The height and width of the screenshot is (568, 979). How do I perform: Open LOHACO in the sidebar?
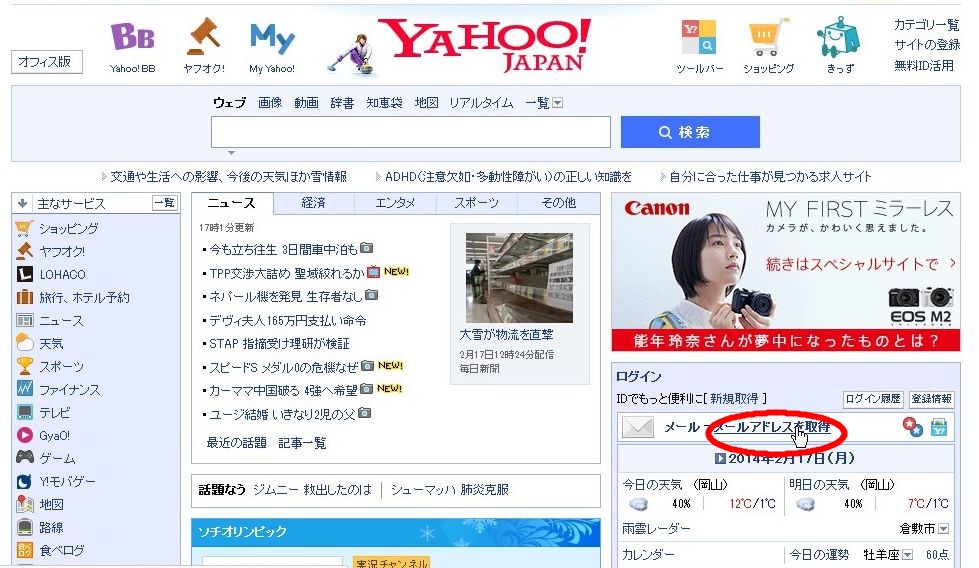pyautogui.click(x=62, y=275)
